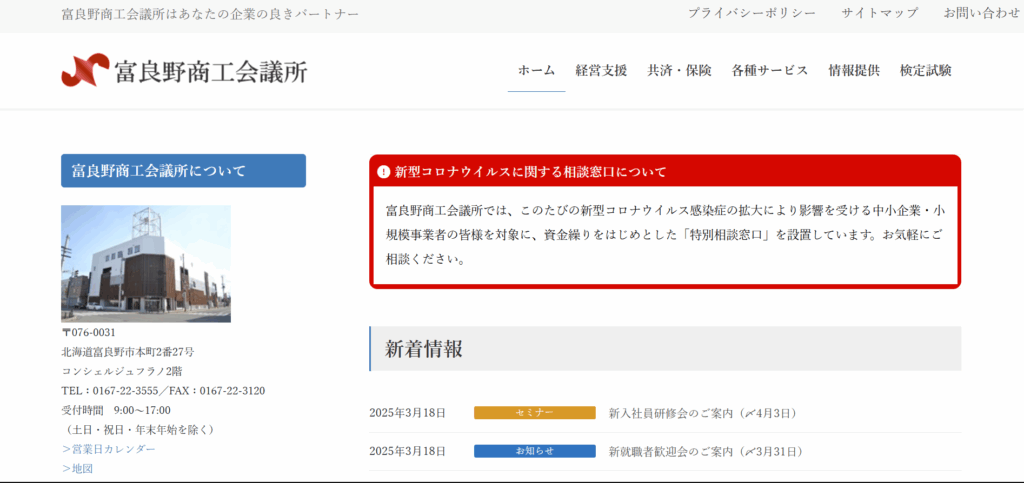Open the 新就職者歓迎会のご案内 news item

click(705, 452)
